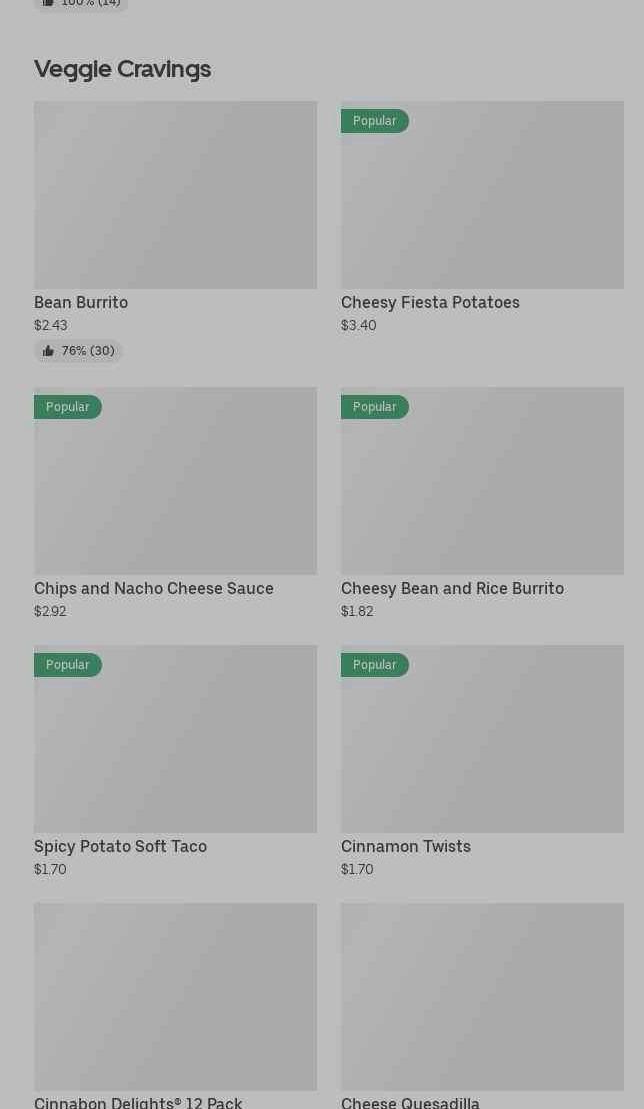Open the Cinnabon Delights 12 Pack image
644x1109 pixels.
click(x=175, y=997)
